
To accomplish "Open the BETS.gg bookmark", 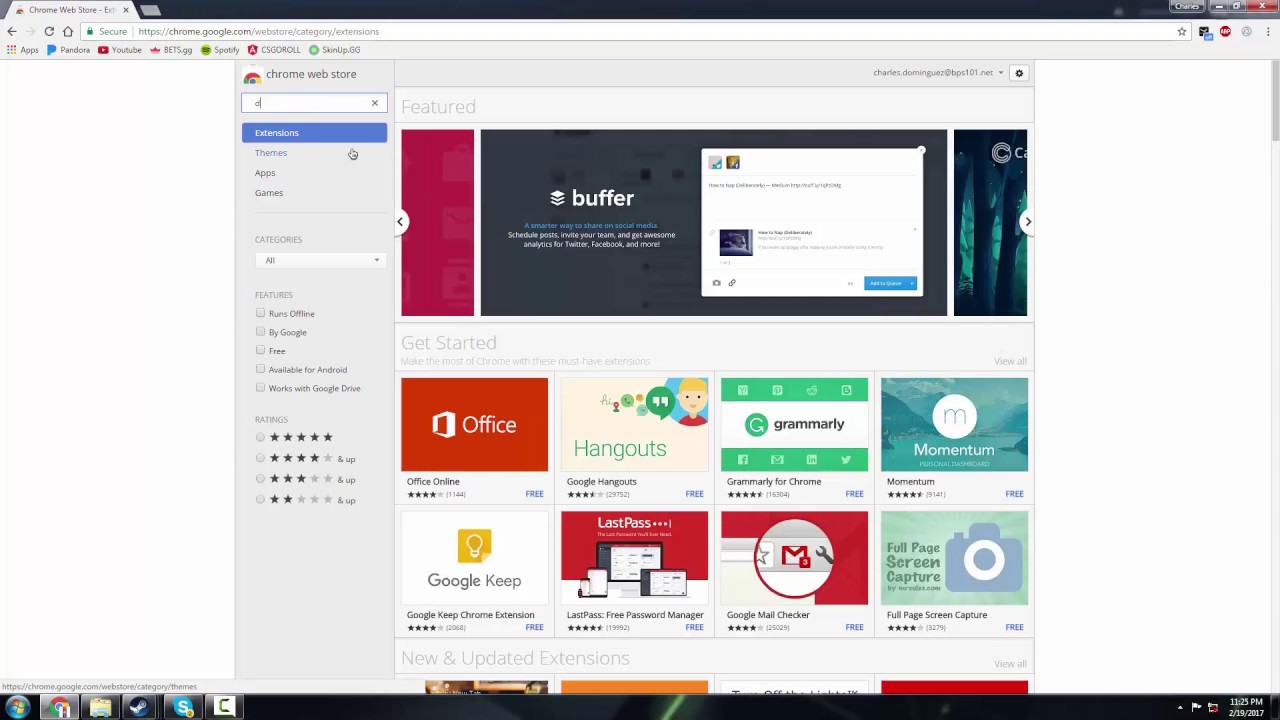I will [171, 50].
